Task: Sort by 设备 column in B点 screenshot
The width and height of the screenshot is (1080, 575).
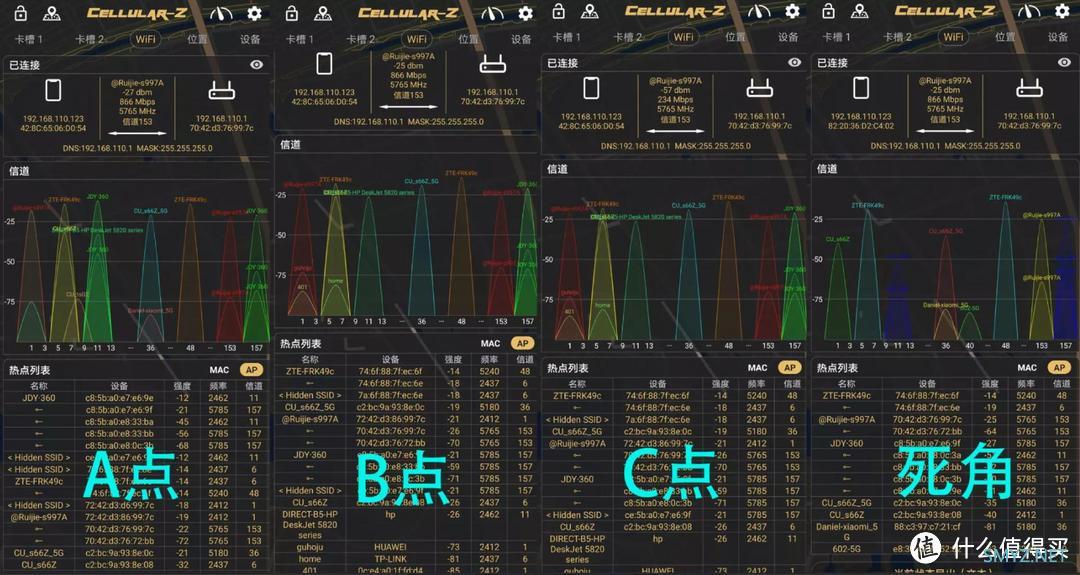Action: (x=391, y=359)
